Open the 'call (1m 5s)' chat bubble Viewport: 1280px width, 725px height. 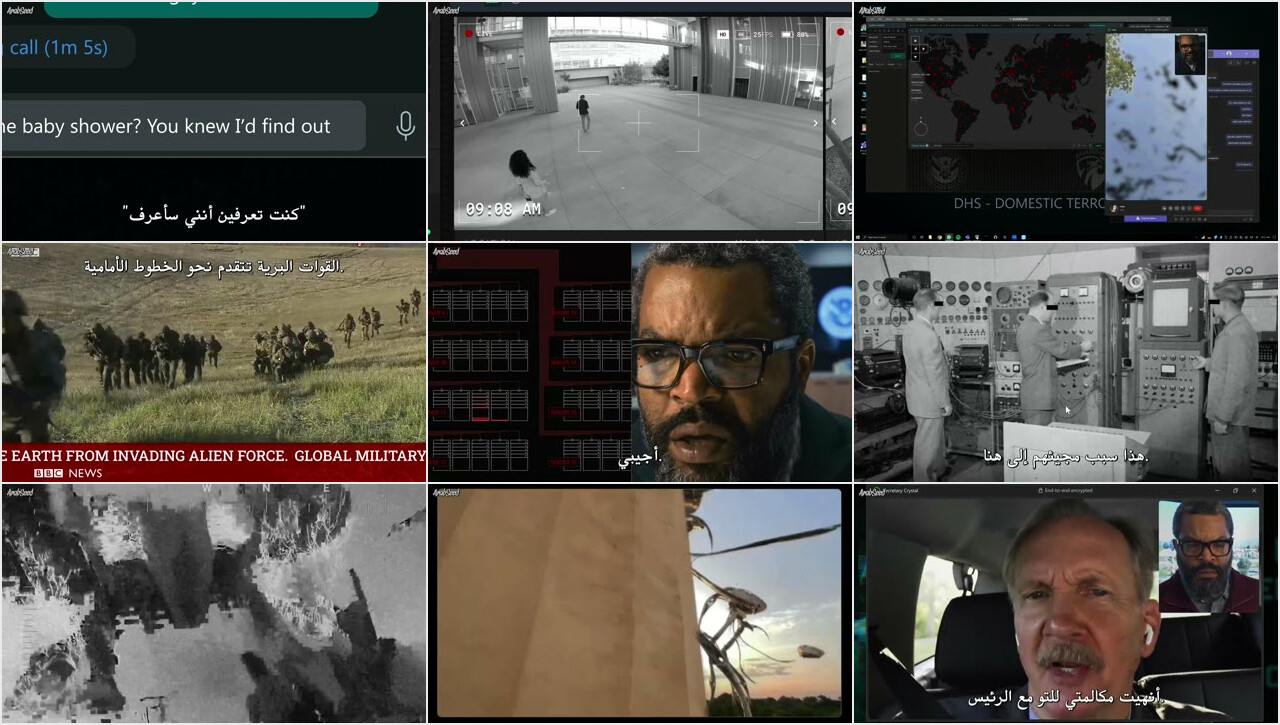tap(66, 47)
